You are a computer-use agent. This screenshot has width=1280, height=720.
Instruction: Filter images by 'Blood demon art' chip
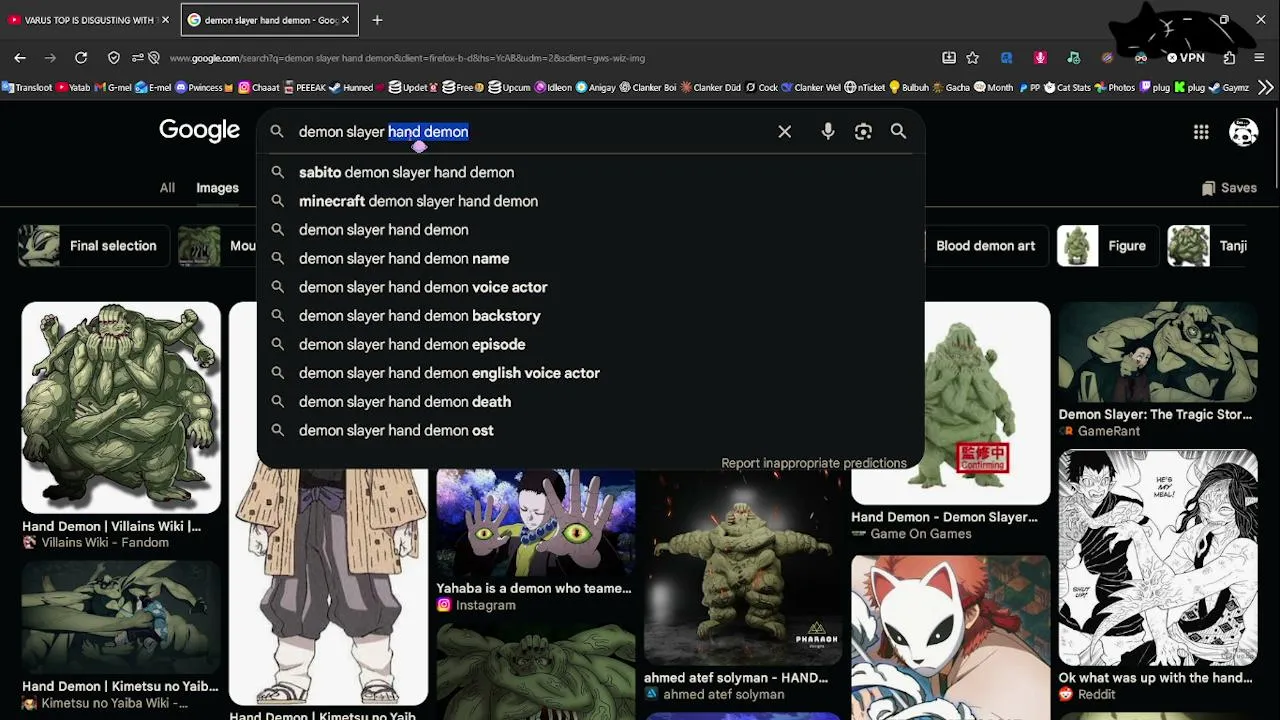point(985,246)
